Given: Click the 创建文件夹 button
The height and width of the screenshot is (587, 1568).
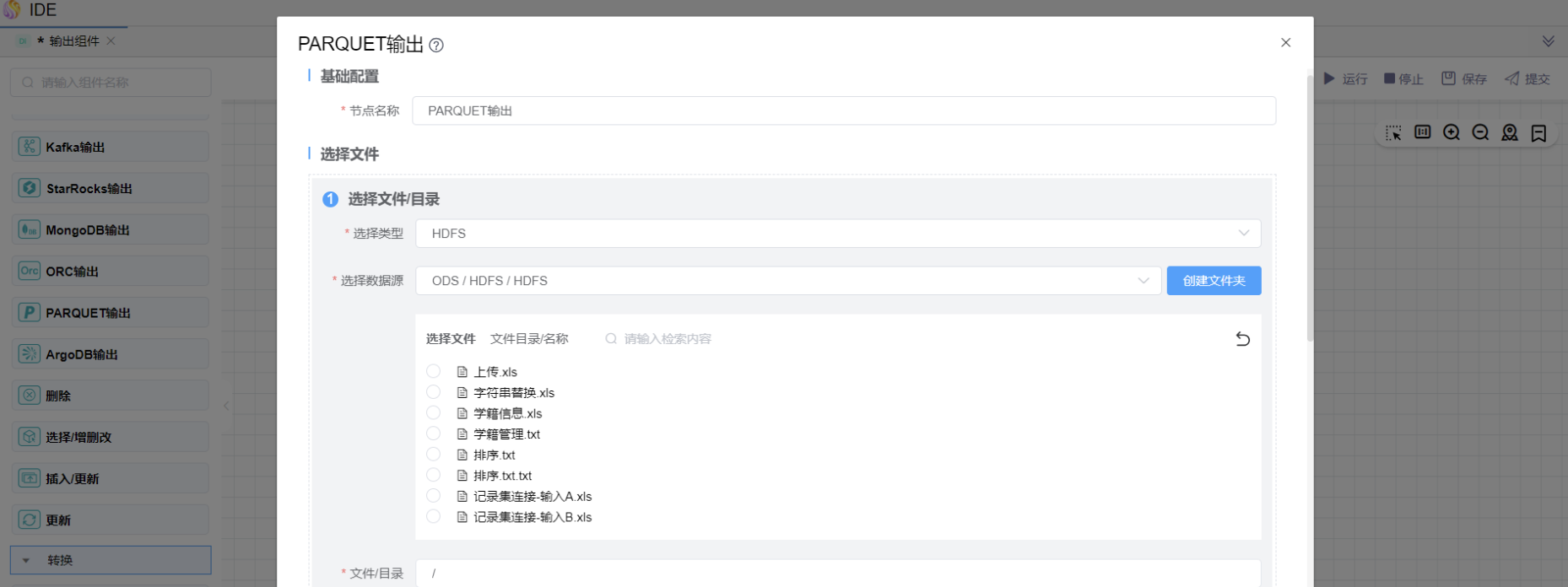Looking at the screenshot, I should (1214, 281).
